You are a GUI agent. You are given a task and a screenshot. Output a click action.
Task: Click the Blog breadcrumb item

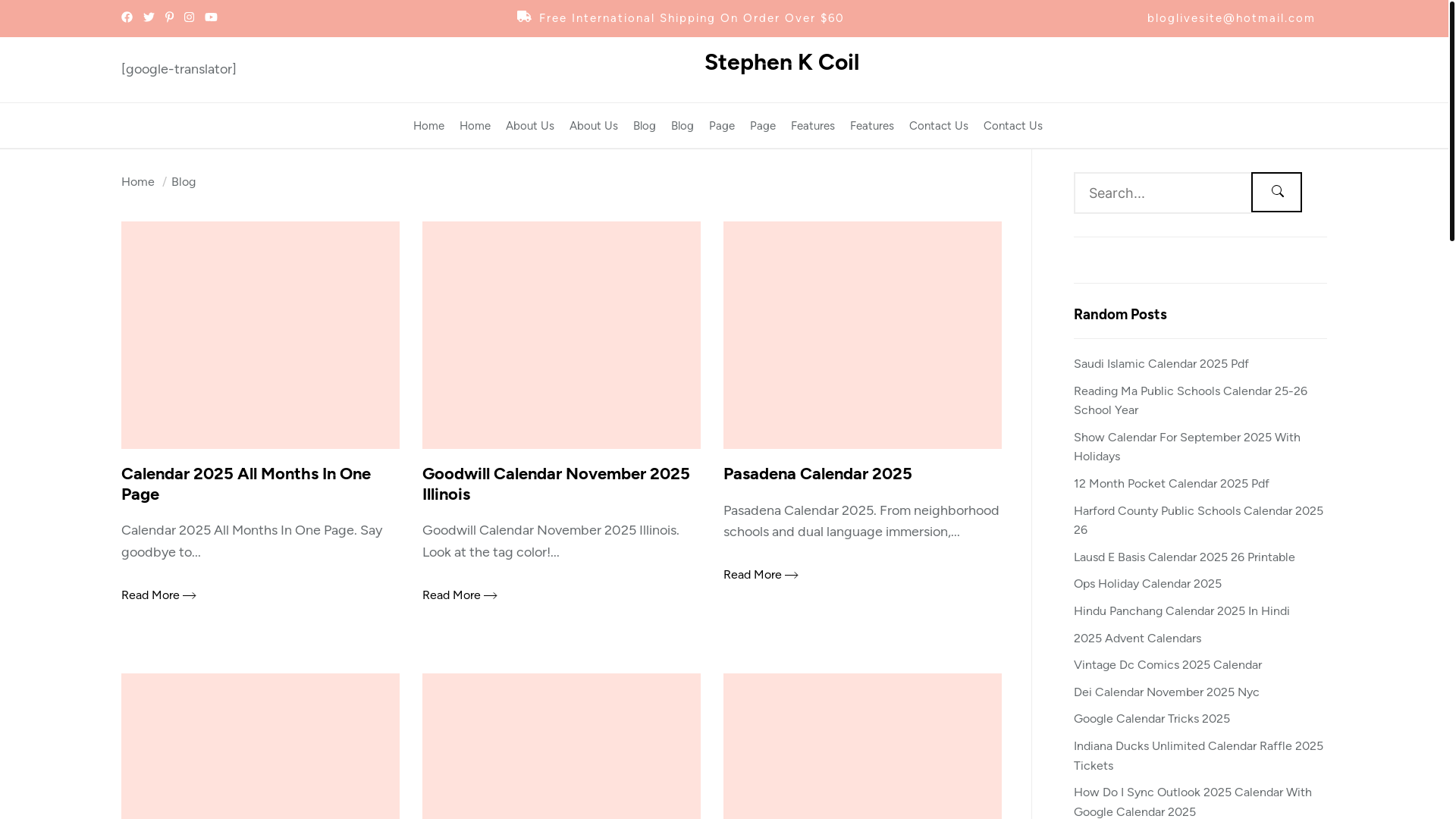184,182
